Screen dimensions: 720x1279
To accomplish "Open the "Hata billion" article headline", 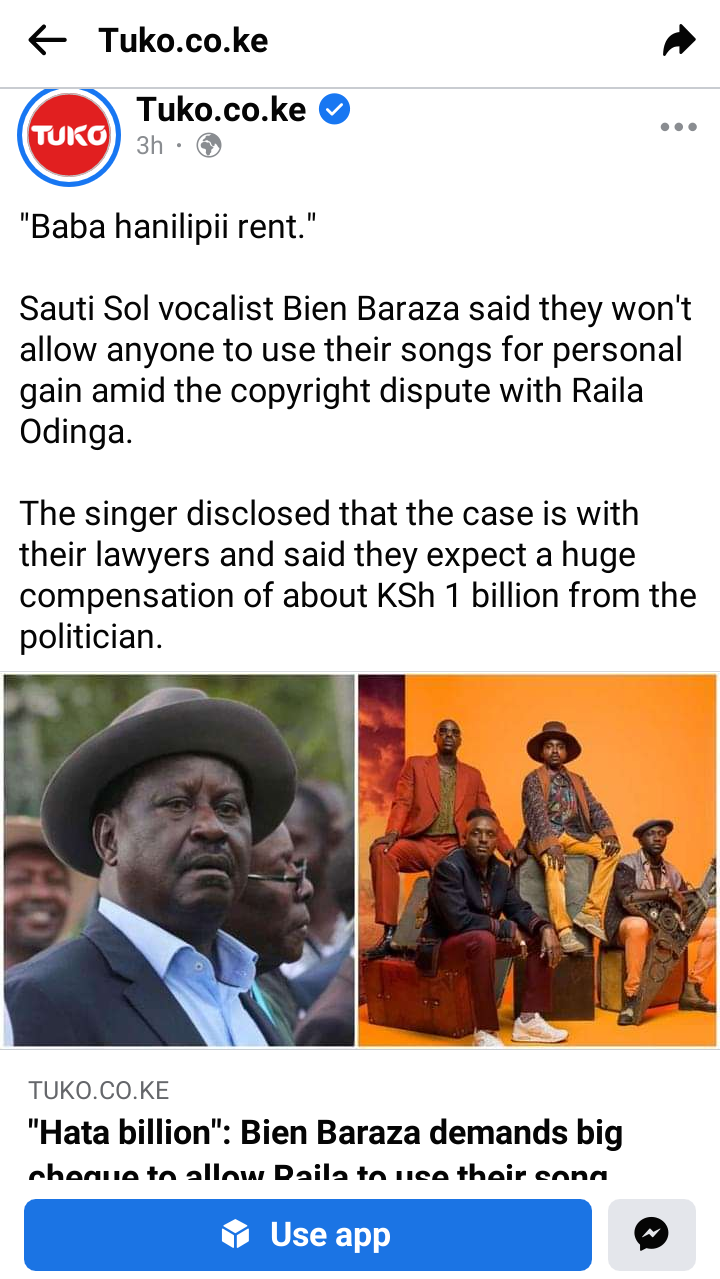I will tap(325, 1150).
